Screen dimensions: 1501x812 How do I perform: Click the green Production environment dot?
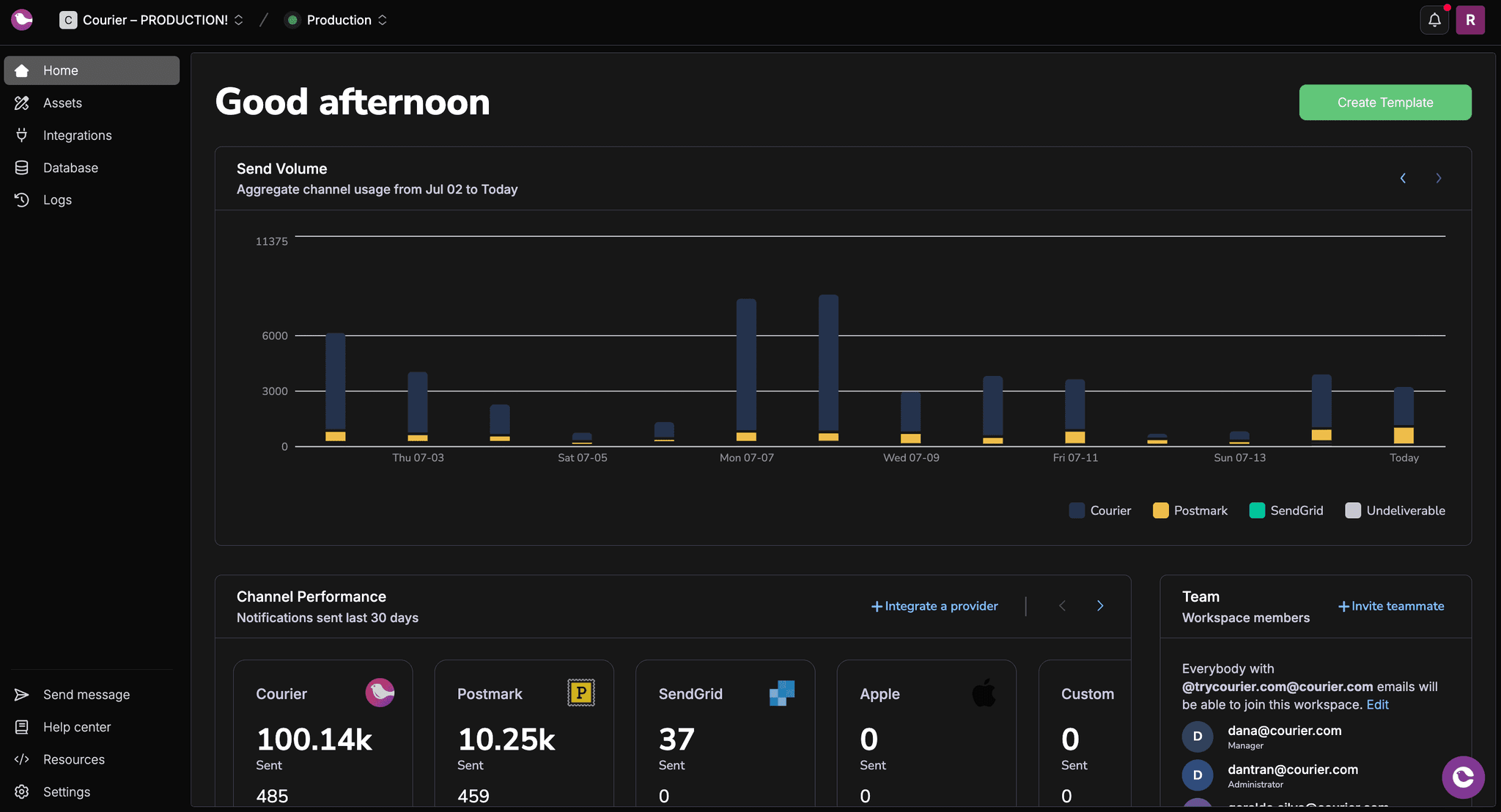(292, 21)
